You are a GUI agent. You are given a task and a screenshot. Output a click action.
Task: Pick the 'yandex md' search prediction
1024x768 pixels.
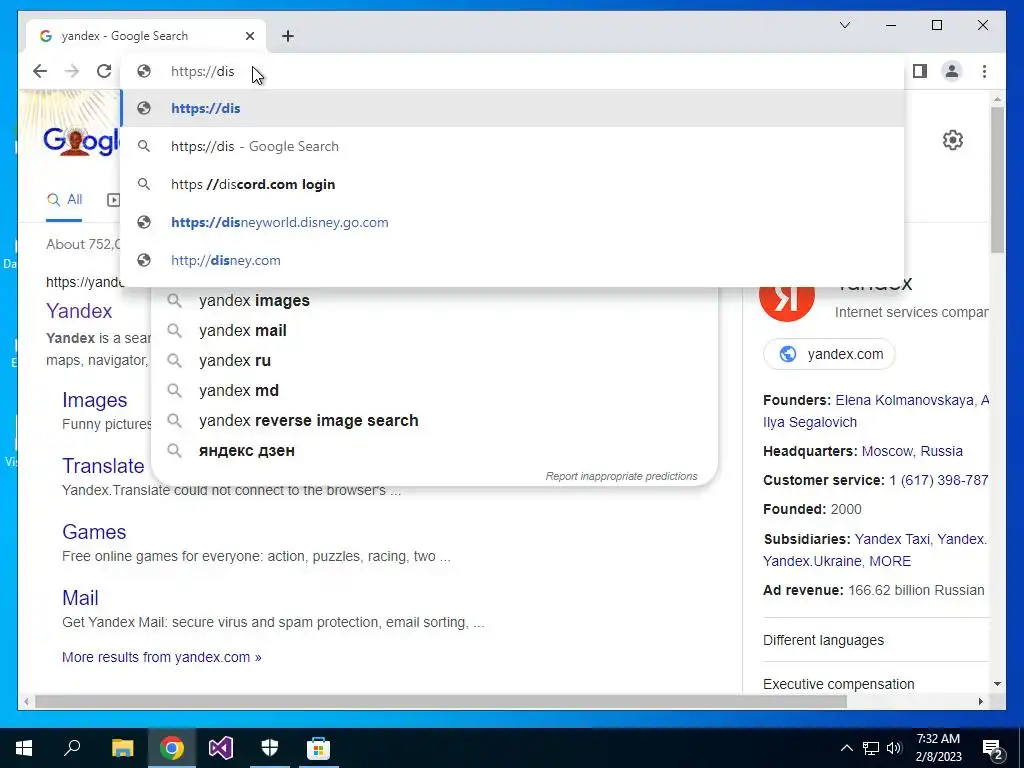pos(434,391)
